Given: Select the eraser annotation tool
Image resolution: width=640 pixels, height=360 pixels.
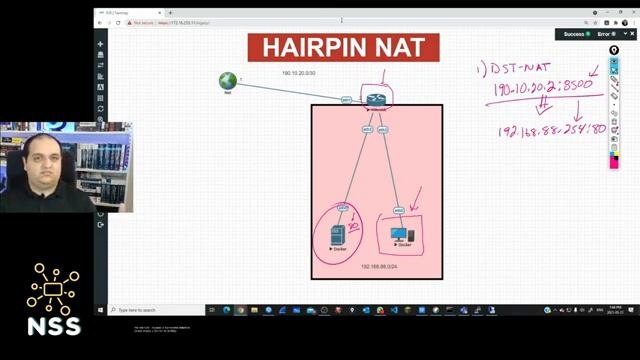Looking at the screenshot, I should click(x=614, y=96).
